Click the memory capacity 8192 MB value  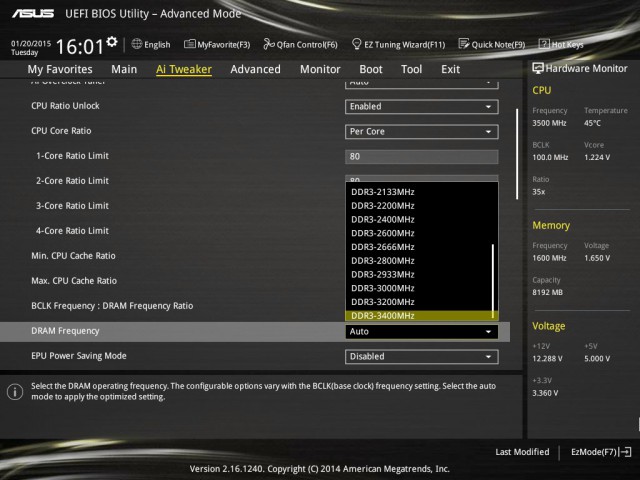[x=548, y=292]
